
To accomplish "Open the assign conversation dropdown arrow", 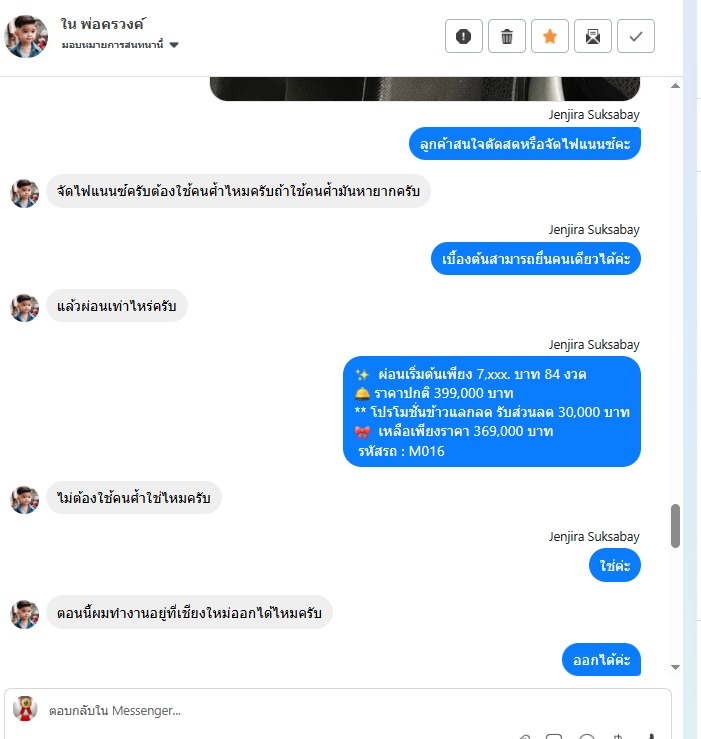I will [174, 45].
